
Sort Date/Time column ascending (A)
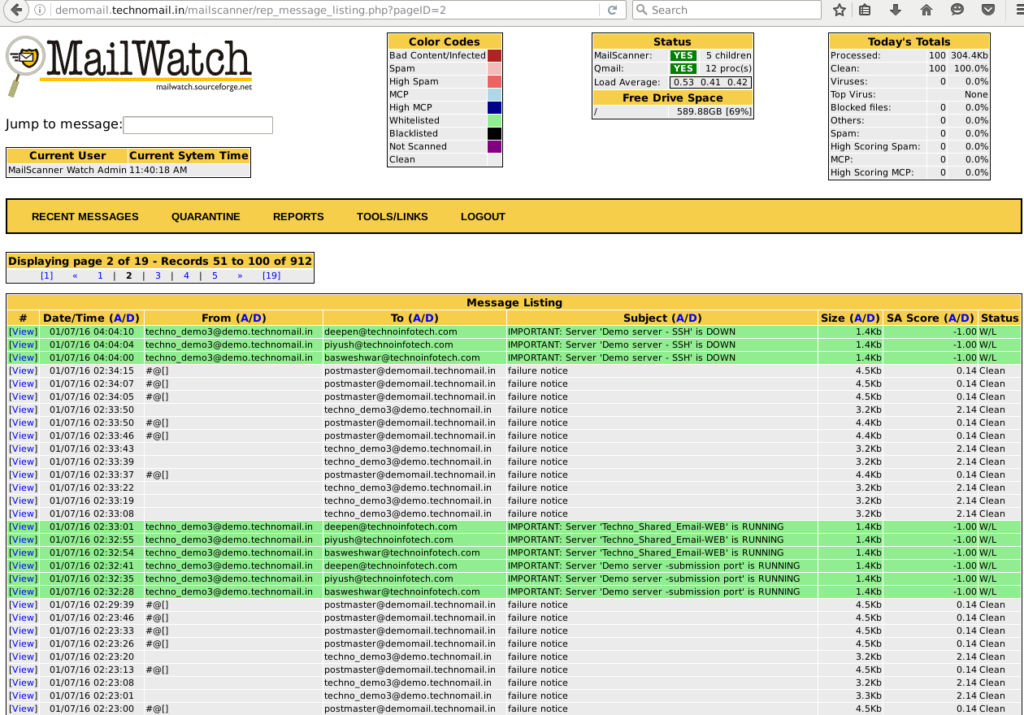[118, 318]
